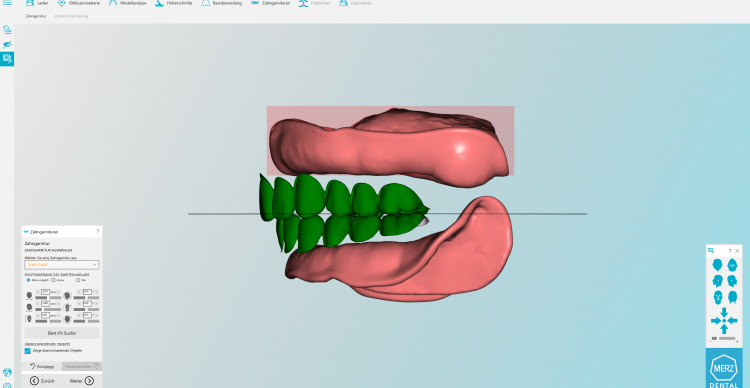Click the help question mark in Zahngarnituren panel

98,232
